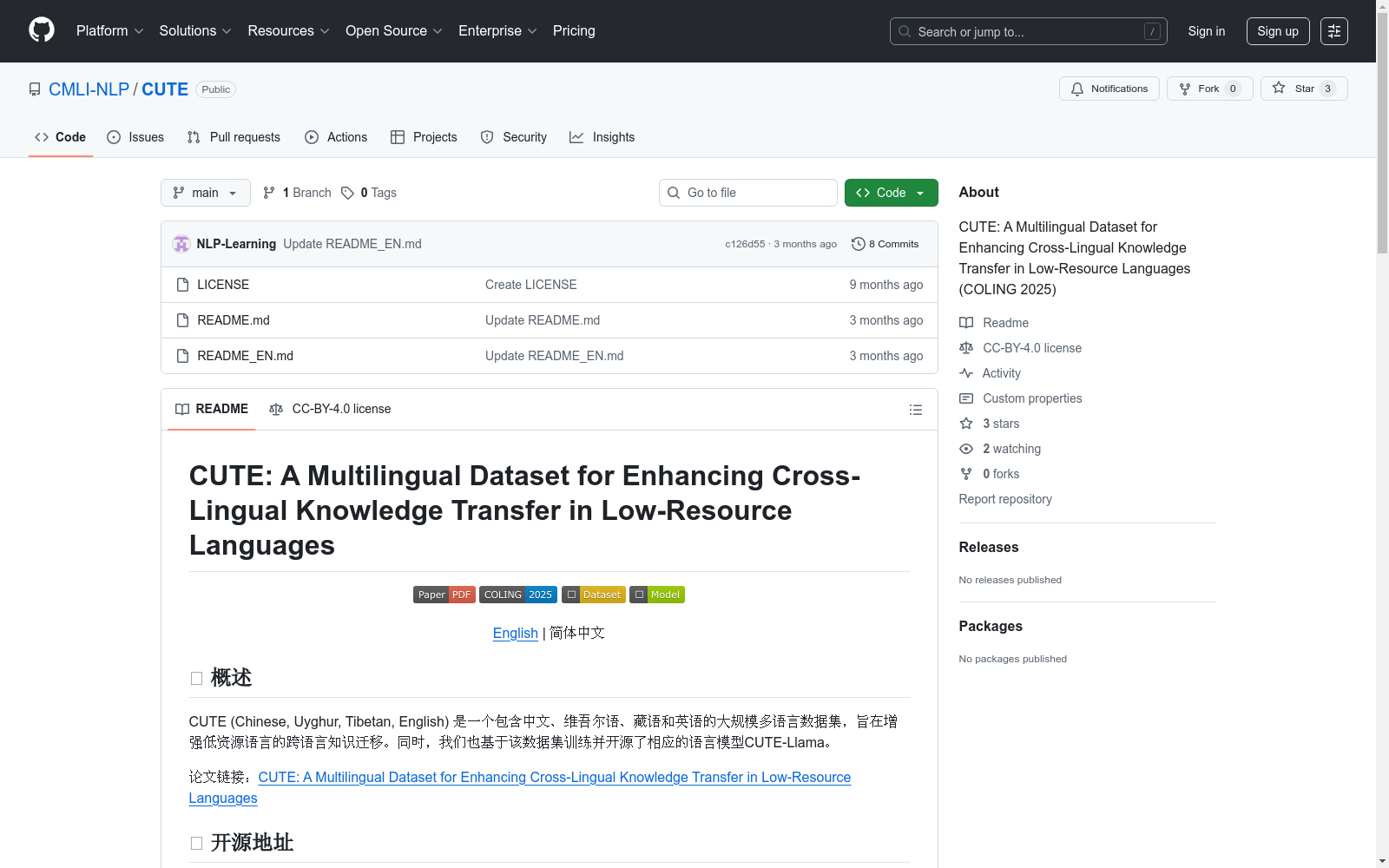Click the eye icon beside 2 watching

[x=966, y=449]
